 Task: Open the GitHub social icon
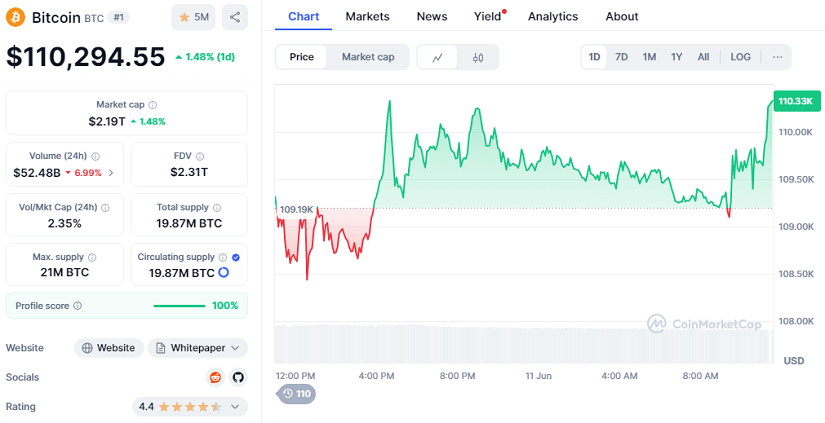[238, 377]
